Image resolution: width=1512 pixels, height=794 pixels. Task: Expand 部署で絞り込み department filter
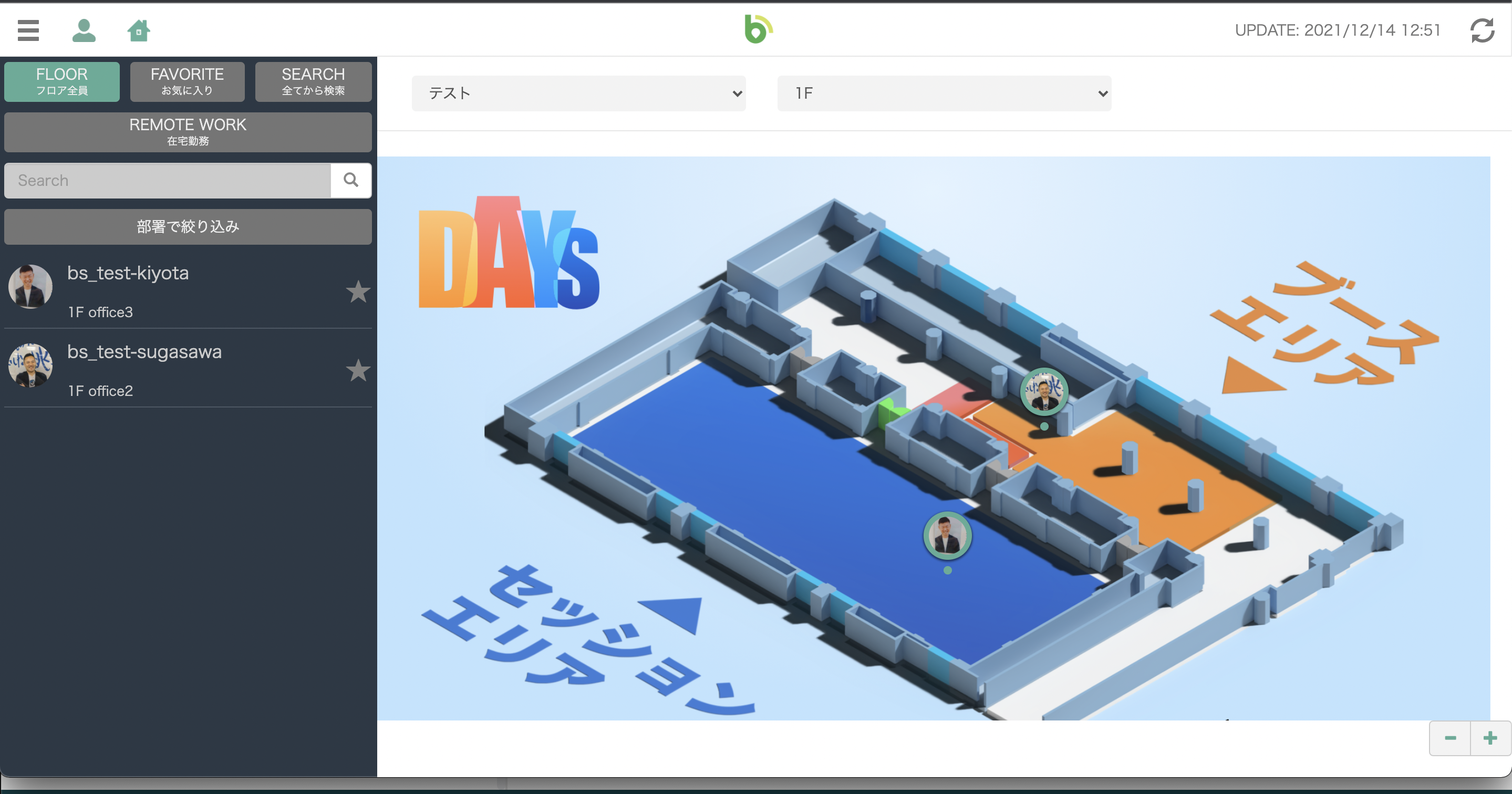[x=188, y=226]
